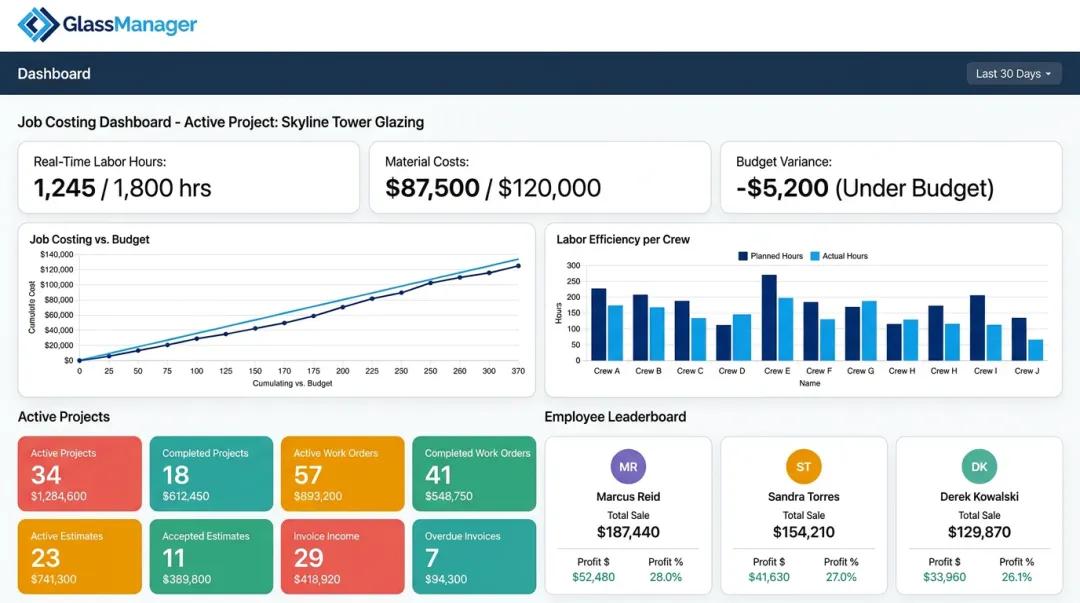Click Labor Efficiency per Crew chart title
1080x603 pixels.
[x=623, y=239]
